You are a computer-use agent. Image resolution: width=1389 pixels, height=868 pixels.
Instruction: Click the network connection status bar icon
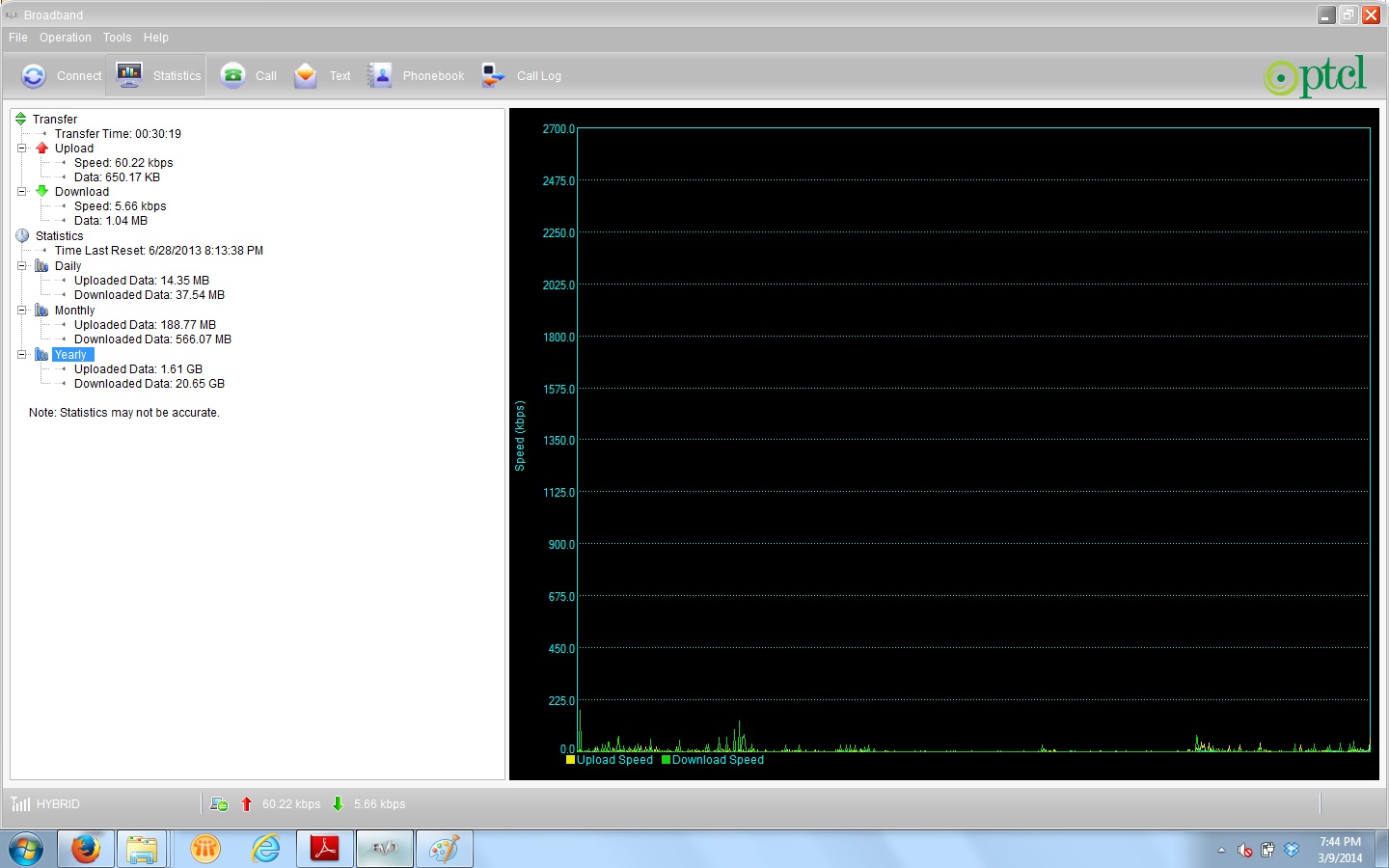[219, 804]
